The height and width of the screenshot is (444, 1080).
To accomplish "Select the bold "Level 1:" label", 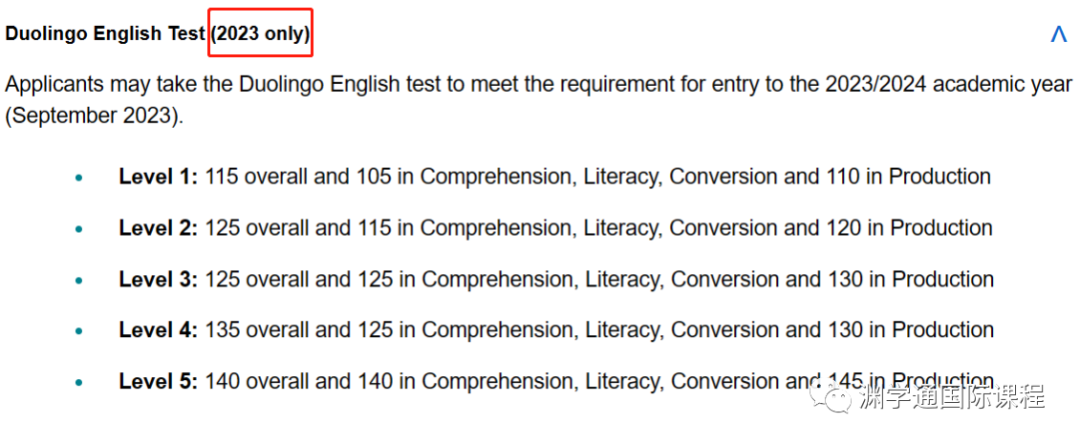I will click(x=158, y=177).
